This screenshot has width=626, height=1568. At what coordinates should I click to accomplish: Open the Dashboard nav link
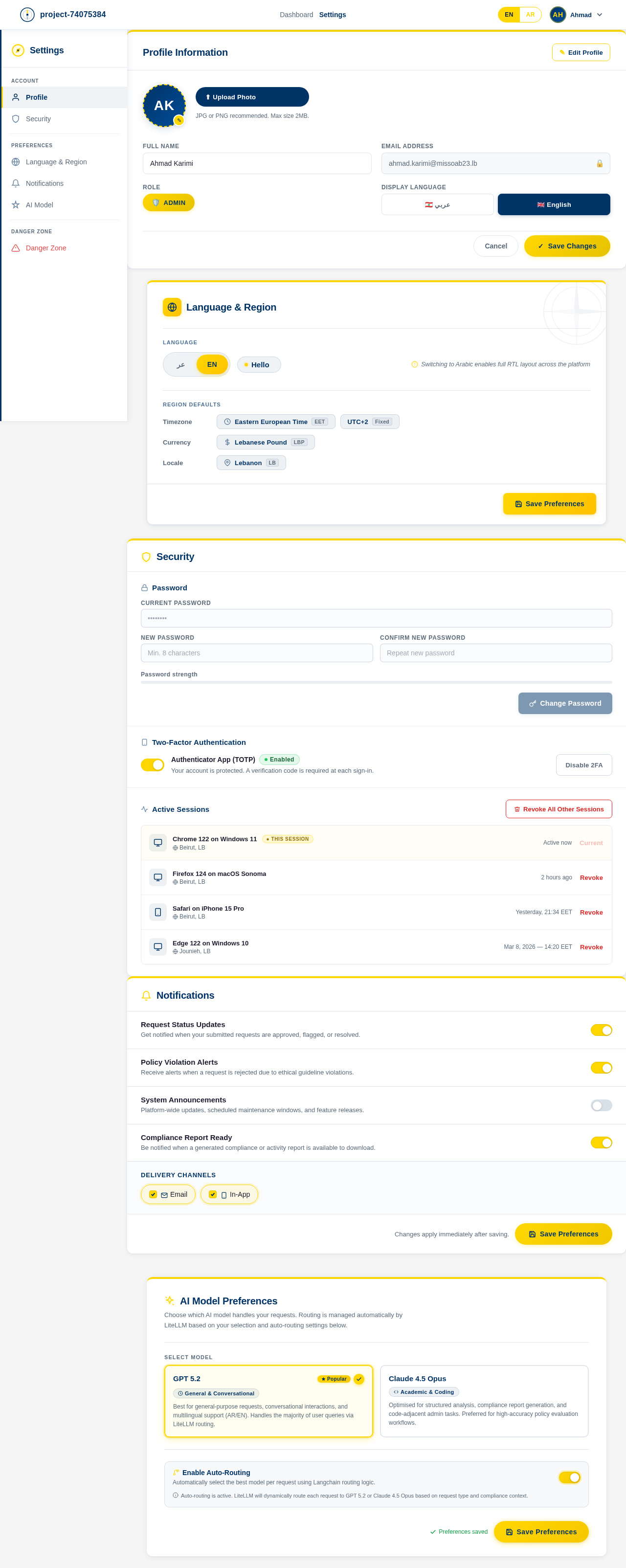(x=296, y=15)
